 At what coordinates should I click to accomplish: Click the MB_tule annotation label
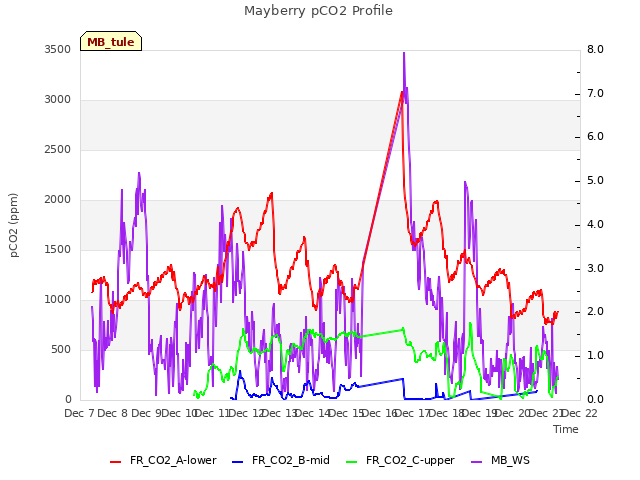111,41
